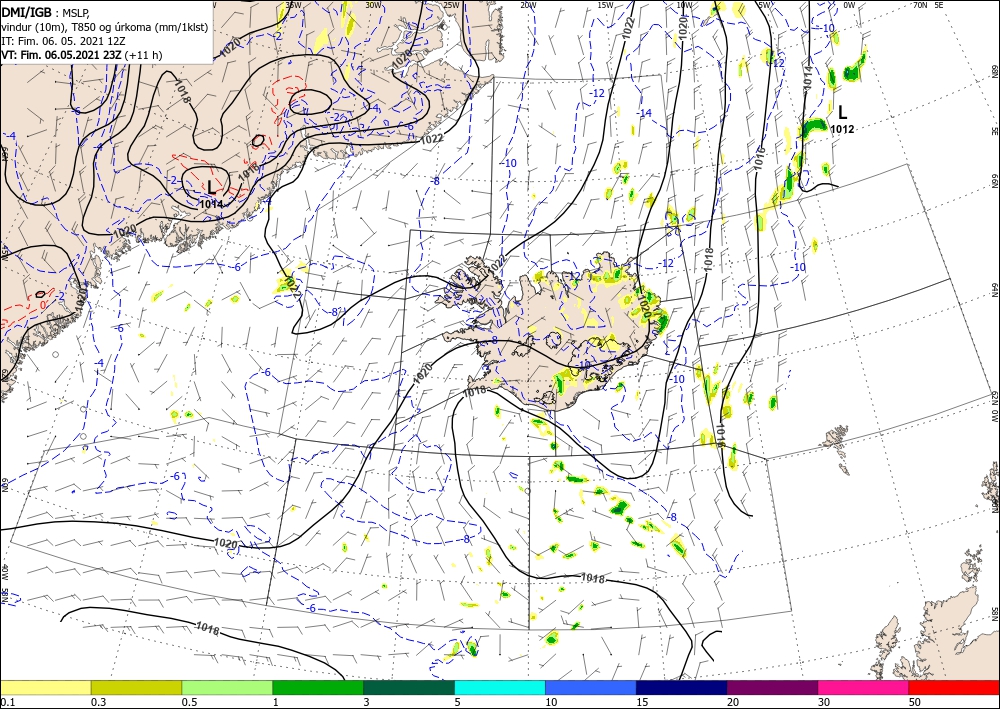
Task: Click the '1012' pressure value under L
Action: 842,129
